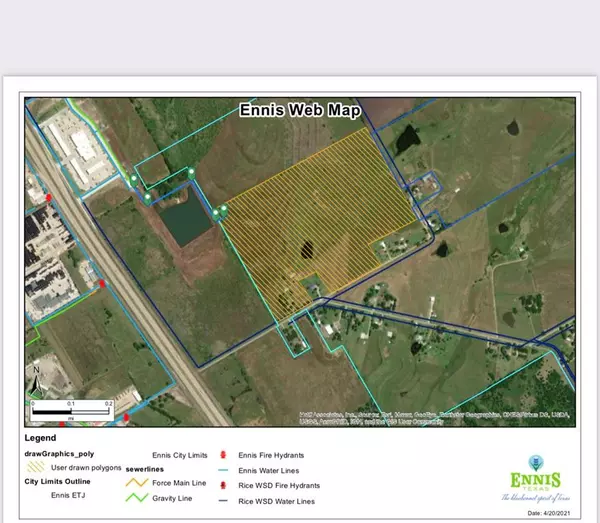Click the Gravity Line label

[172, 499]
